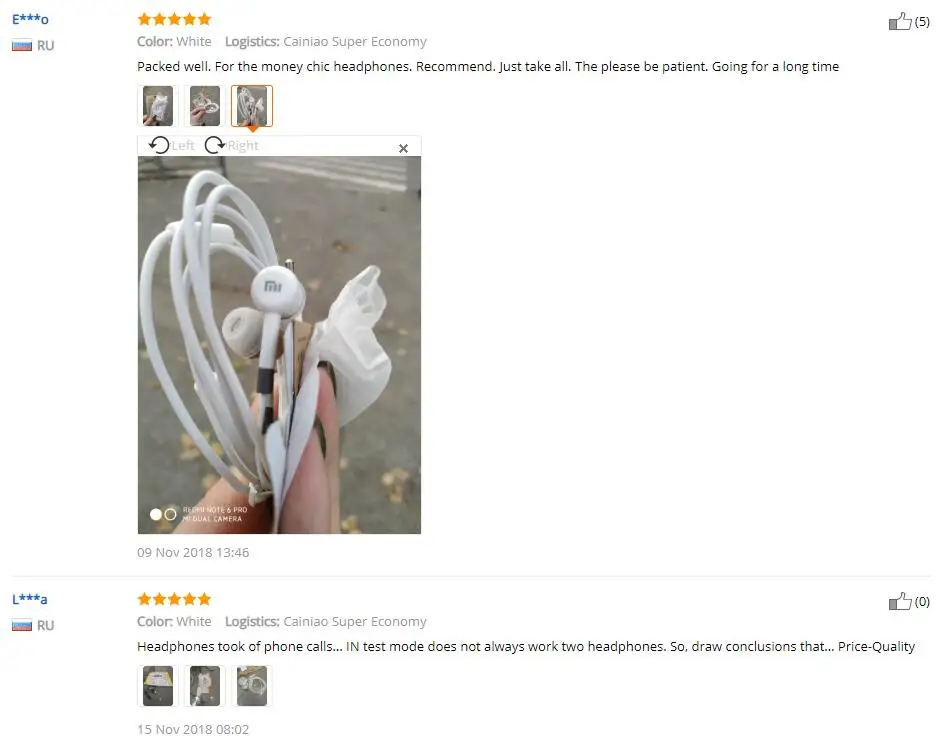949x741 pixels.
Task: Click the enlarged Mi earphones photo
Action: [279, 345]
